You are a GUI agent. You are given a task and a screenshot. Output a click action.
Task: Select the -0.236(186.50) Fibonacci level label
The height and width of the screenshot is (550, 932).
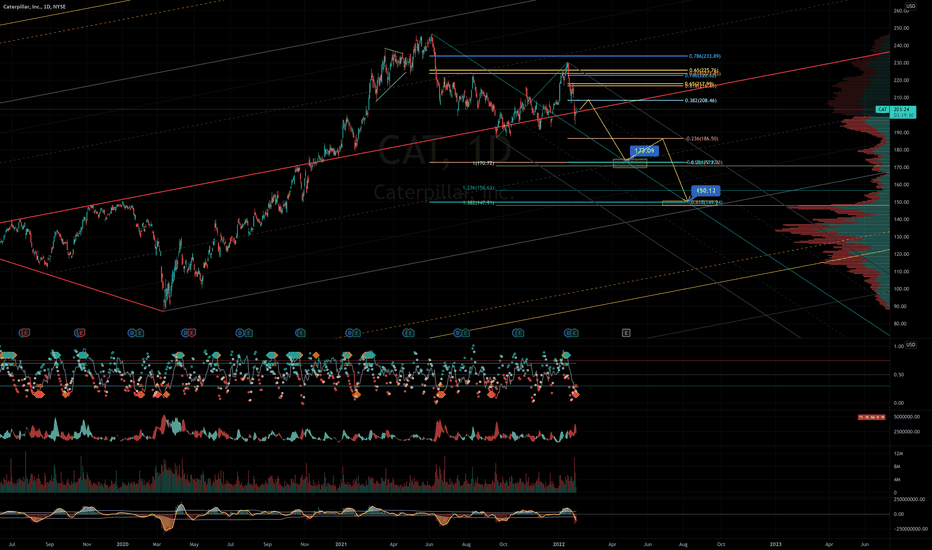701,139
